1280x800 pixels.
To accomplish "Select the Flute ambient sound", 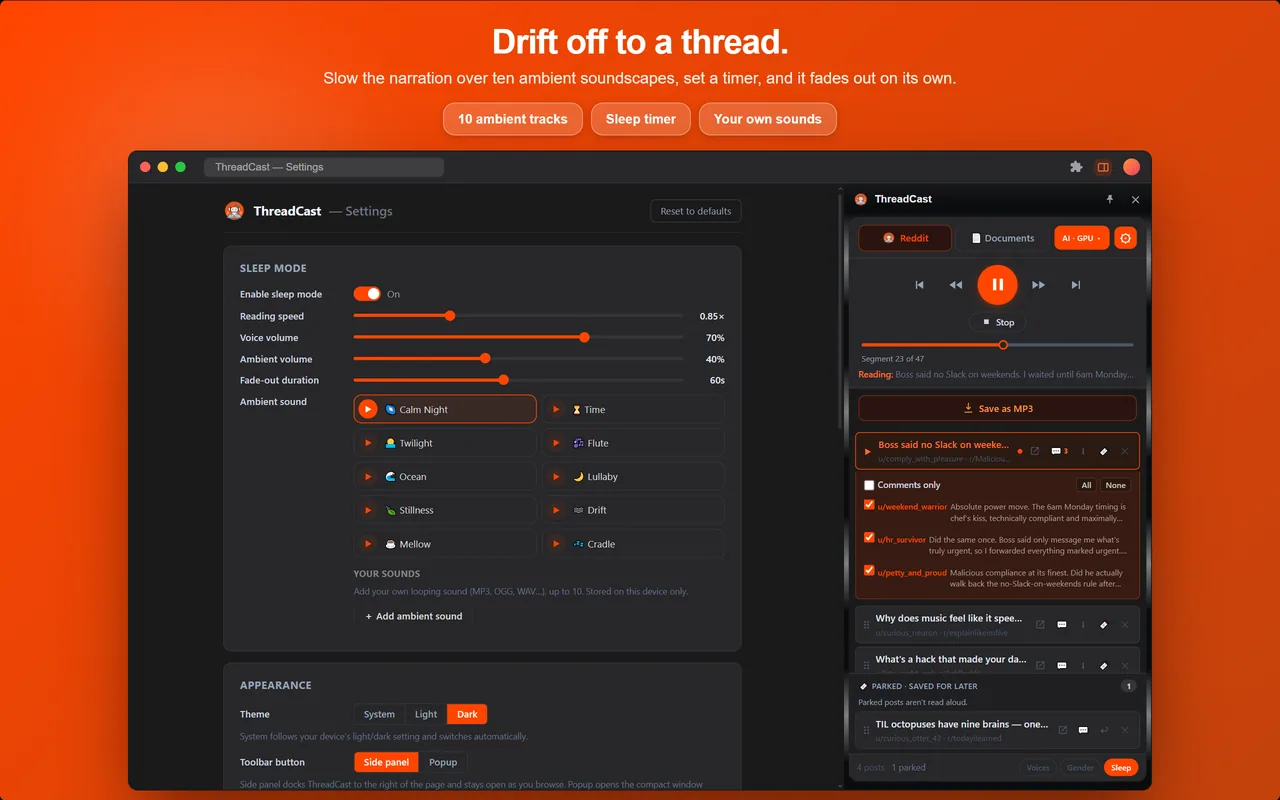I will point(633,443).
